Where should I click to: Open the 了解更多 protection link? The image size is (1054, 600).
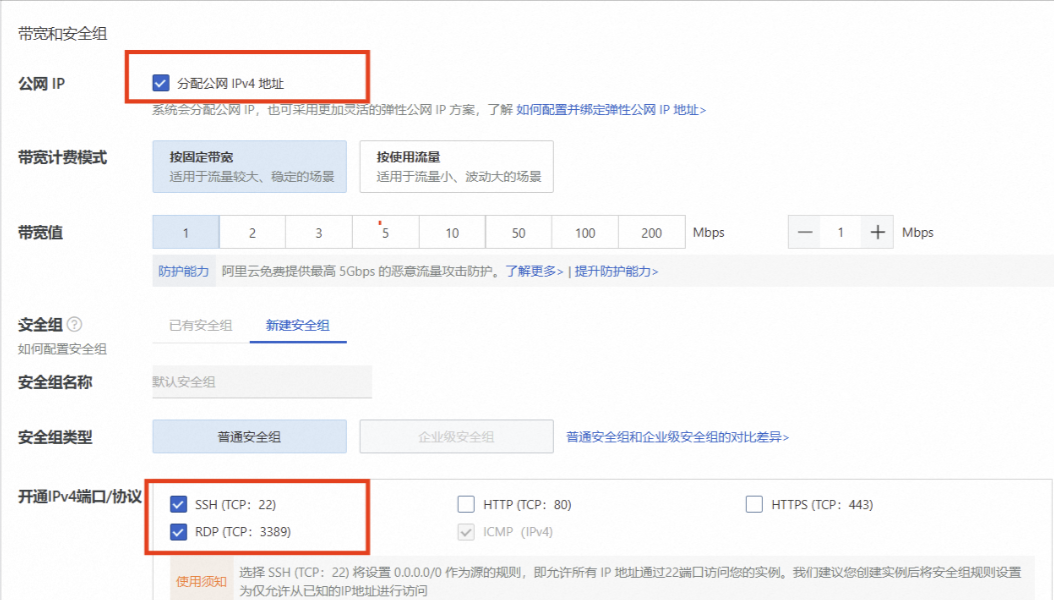[x=534, y=271]
